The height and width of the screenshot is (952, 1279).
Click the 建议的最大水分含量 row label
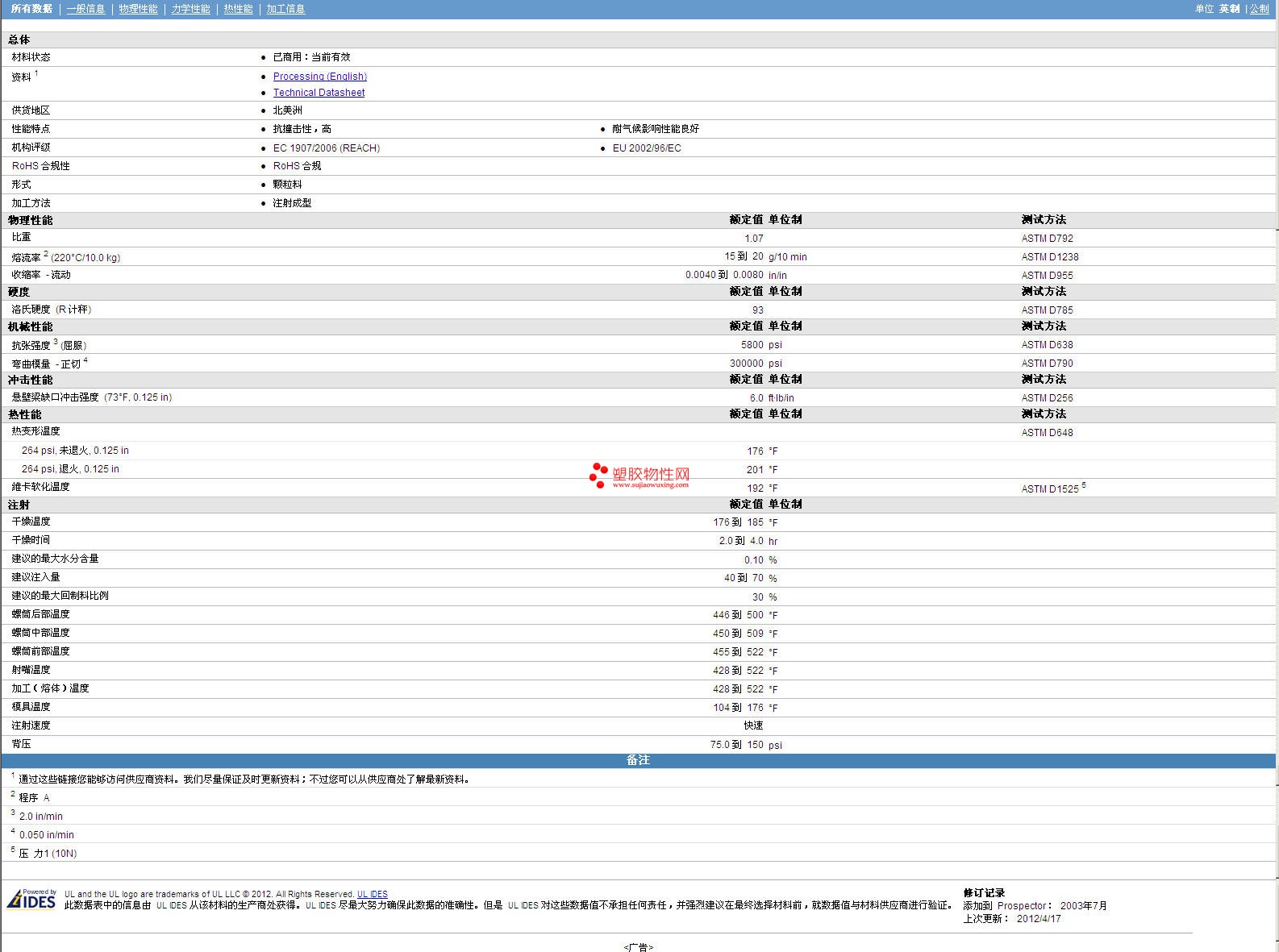[x=55, y=559]
